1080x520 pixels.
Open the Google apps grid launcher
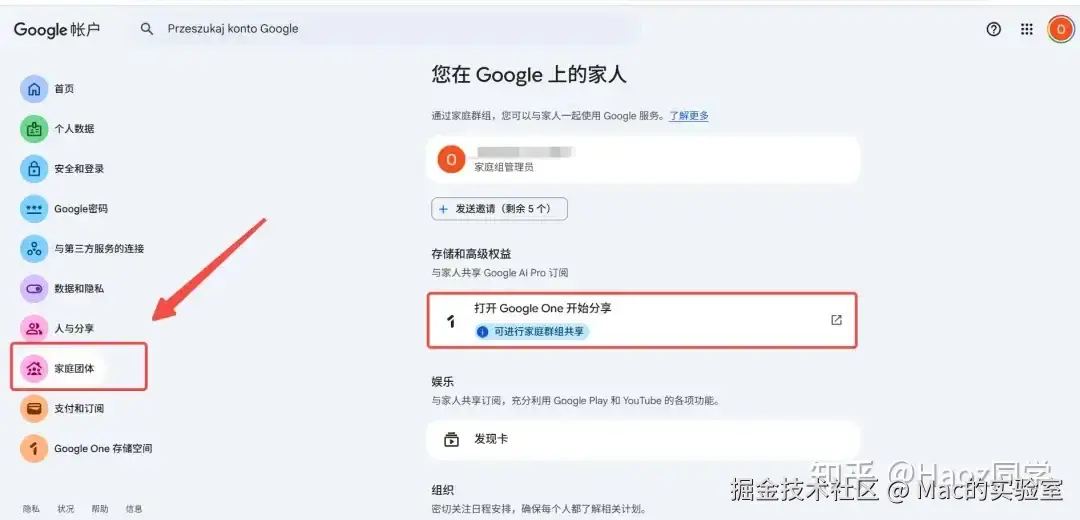pyautogui.click(x=1026, y=29)
